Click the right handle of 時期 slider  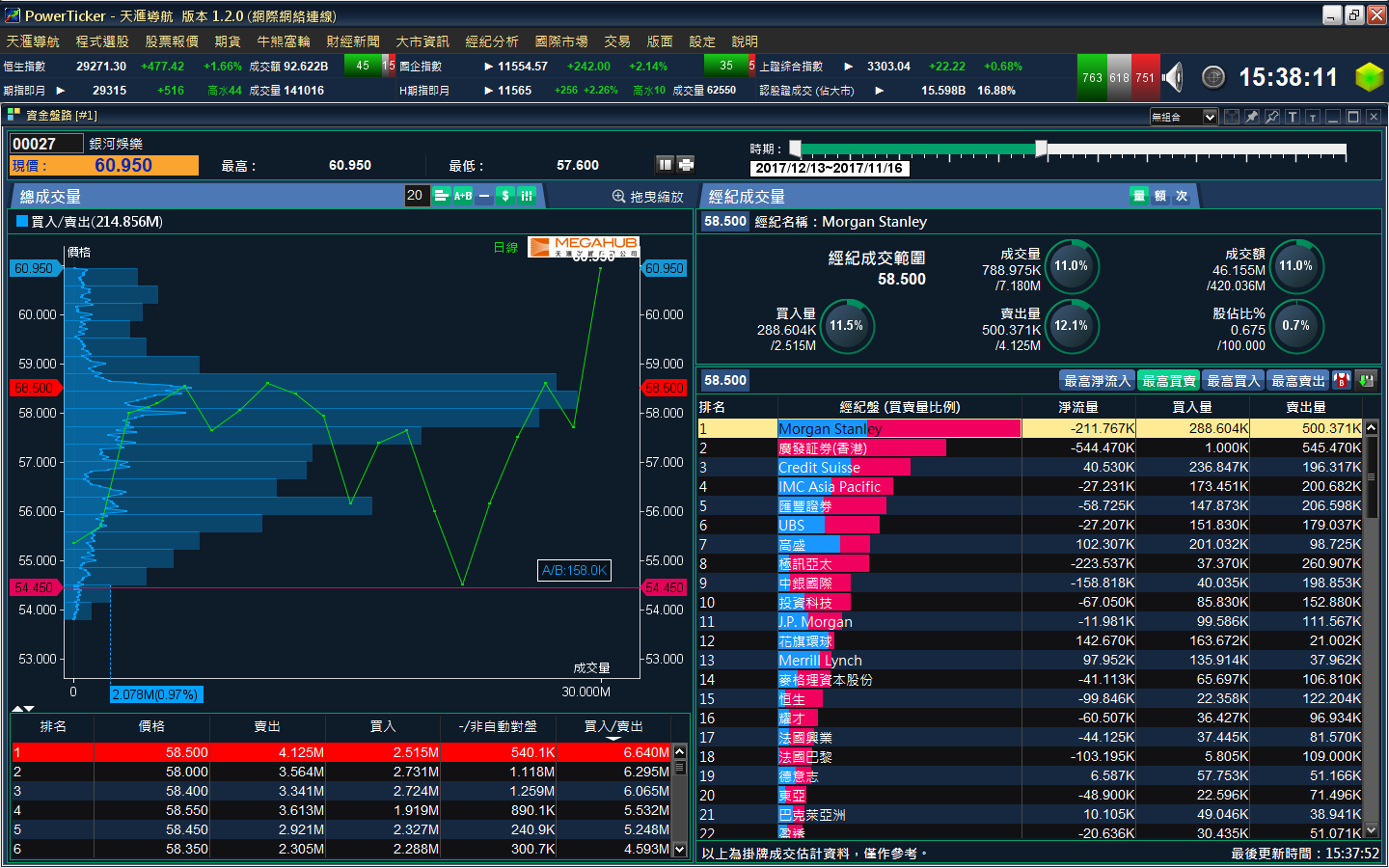1041,149
